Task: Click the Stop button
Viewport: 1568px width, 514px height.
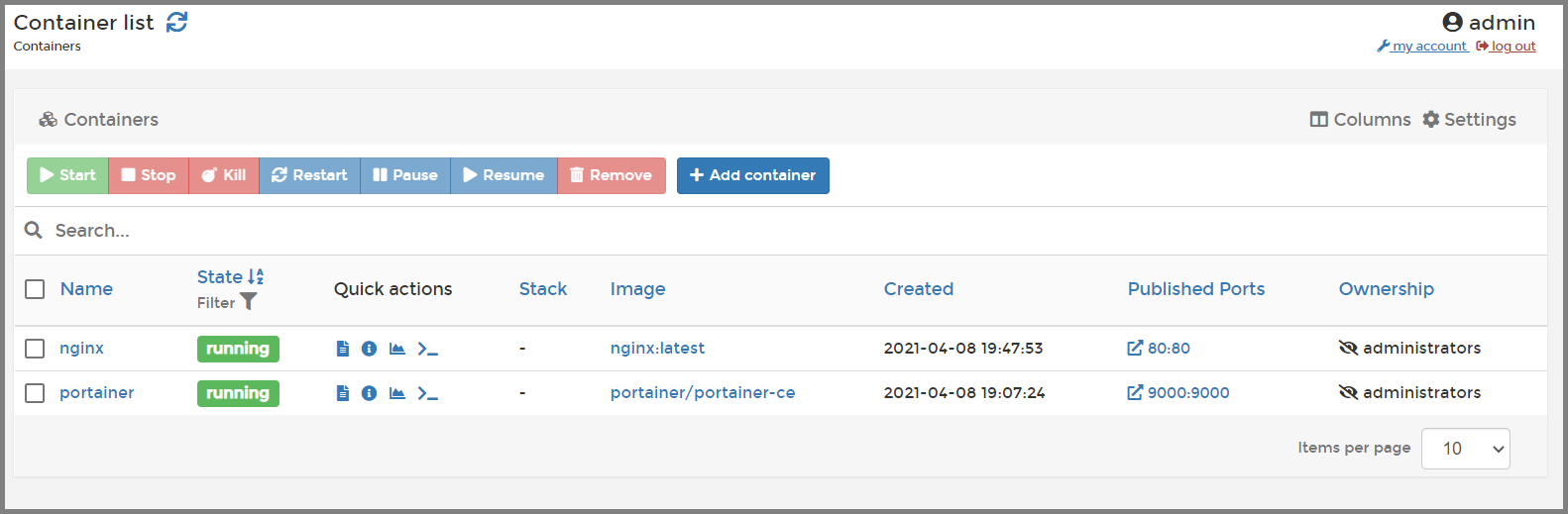Action: coord(149,175)
